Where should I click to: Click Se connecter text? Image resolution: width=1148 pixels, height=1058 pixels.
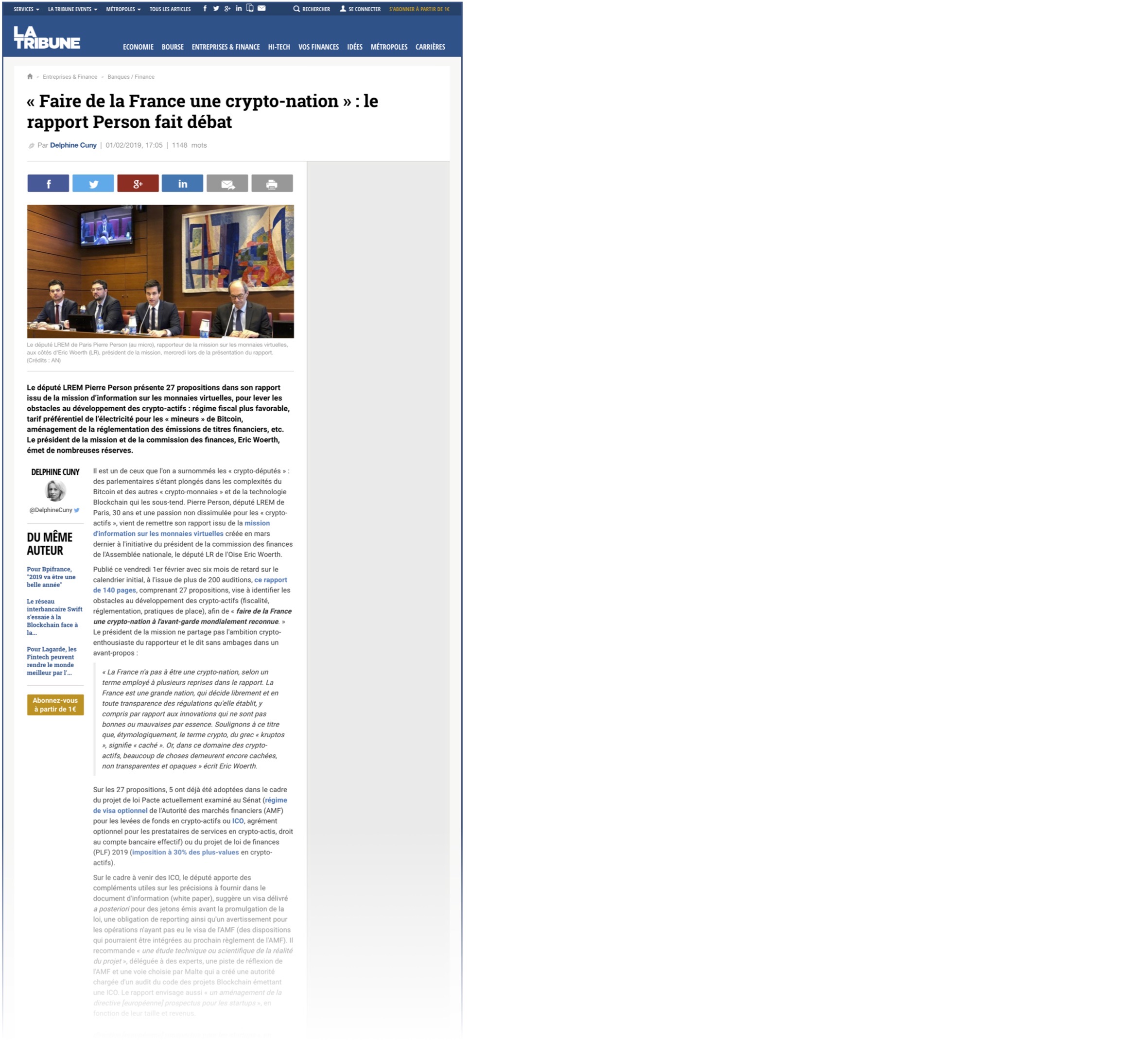pyautogui.click(x=365, y=9)
